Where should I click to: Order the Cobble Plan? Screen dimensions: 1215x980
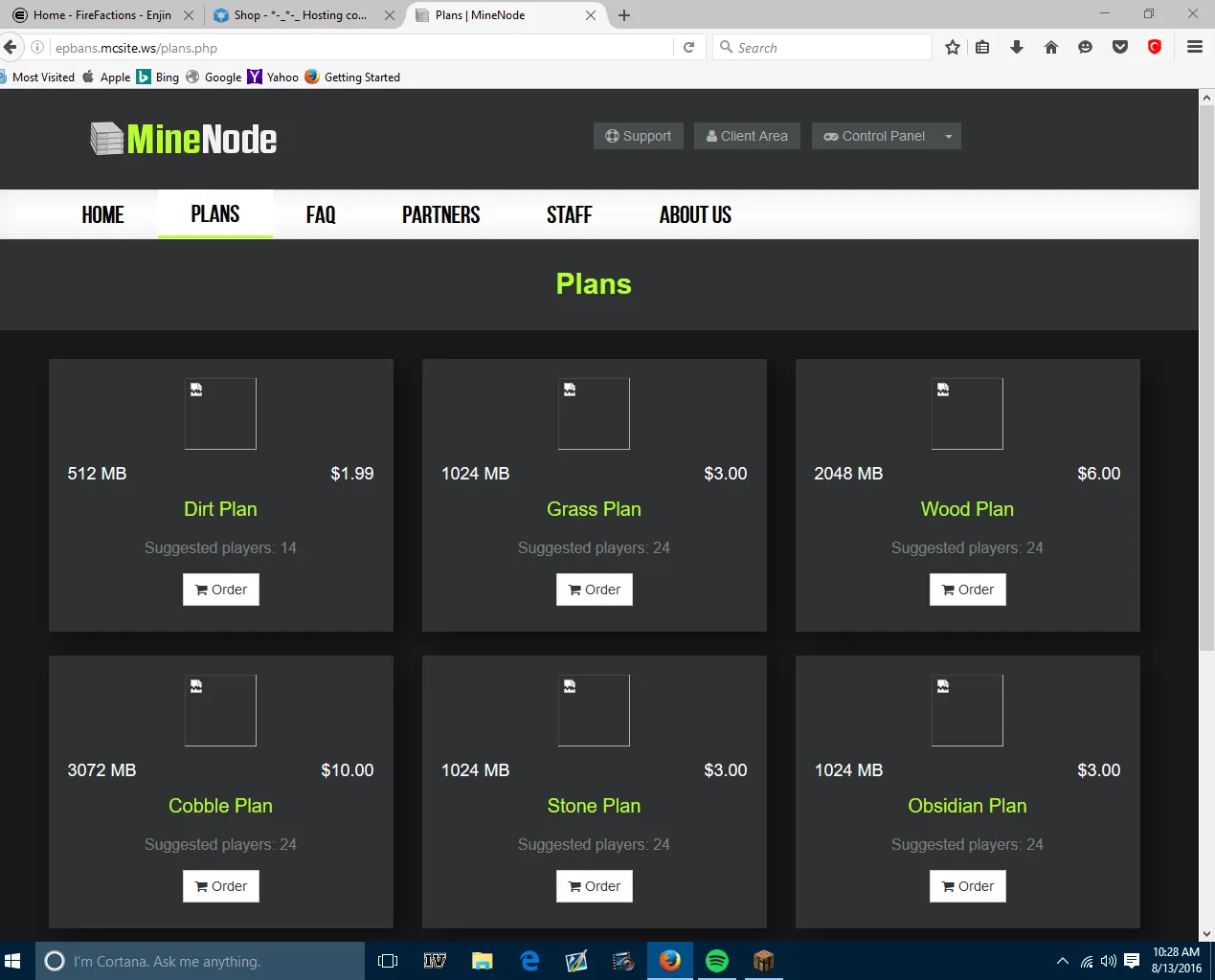pos(221,886)
